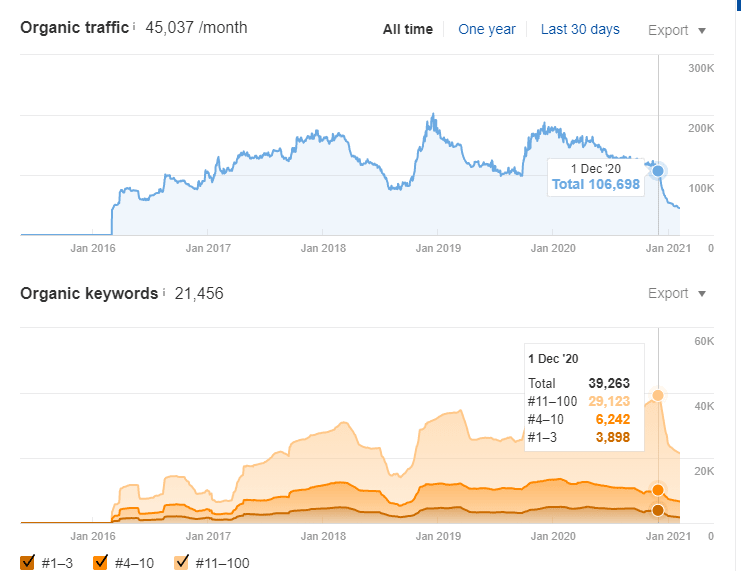Click the blue data point on traffic chart

coord(658,171)
